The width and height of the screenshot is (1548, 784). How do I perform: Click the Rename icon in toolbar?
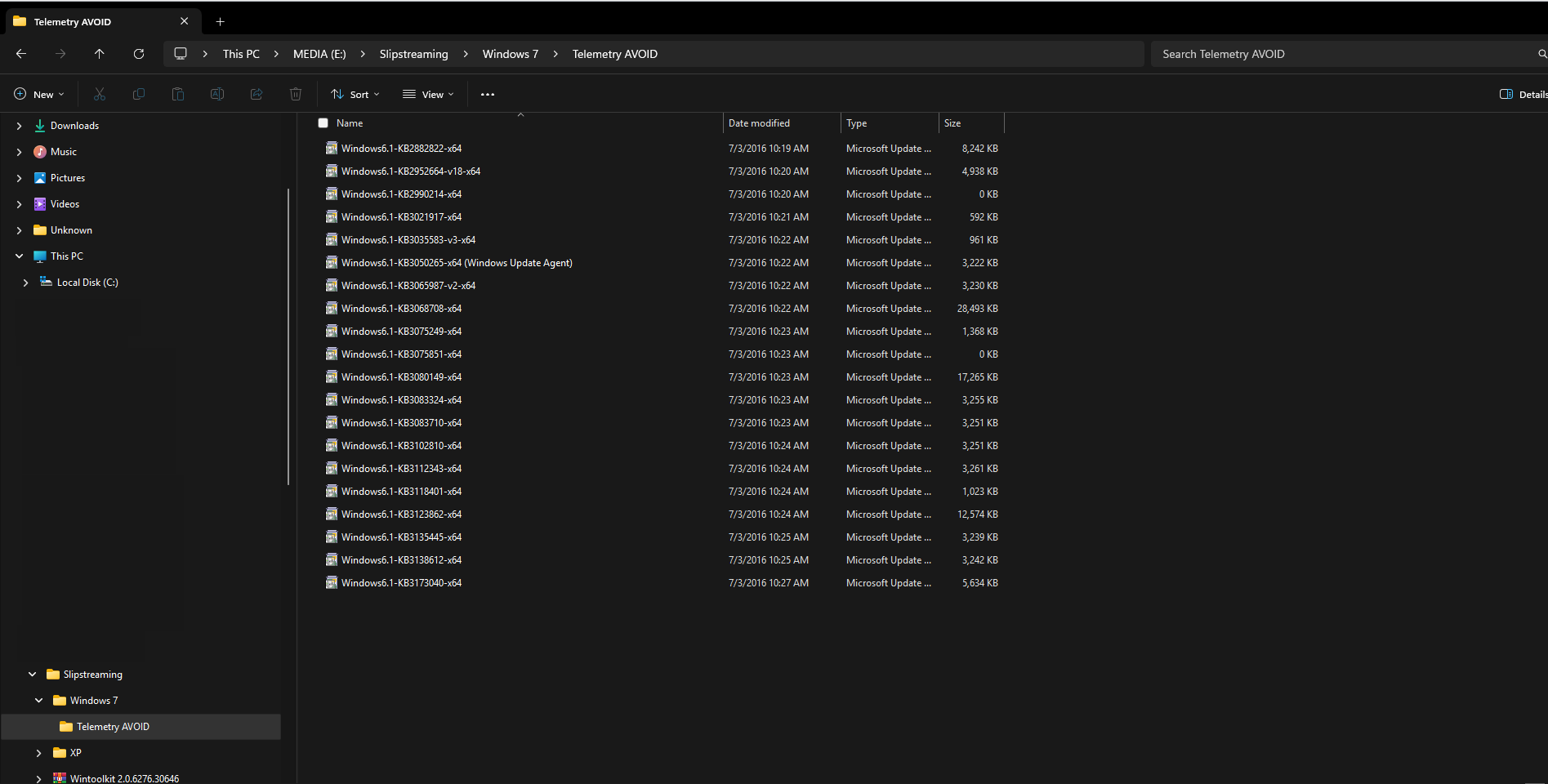217,95
